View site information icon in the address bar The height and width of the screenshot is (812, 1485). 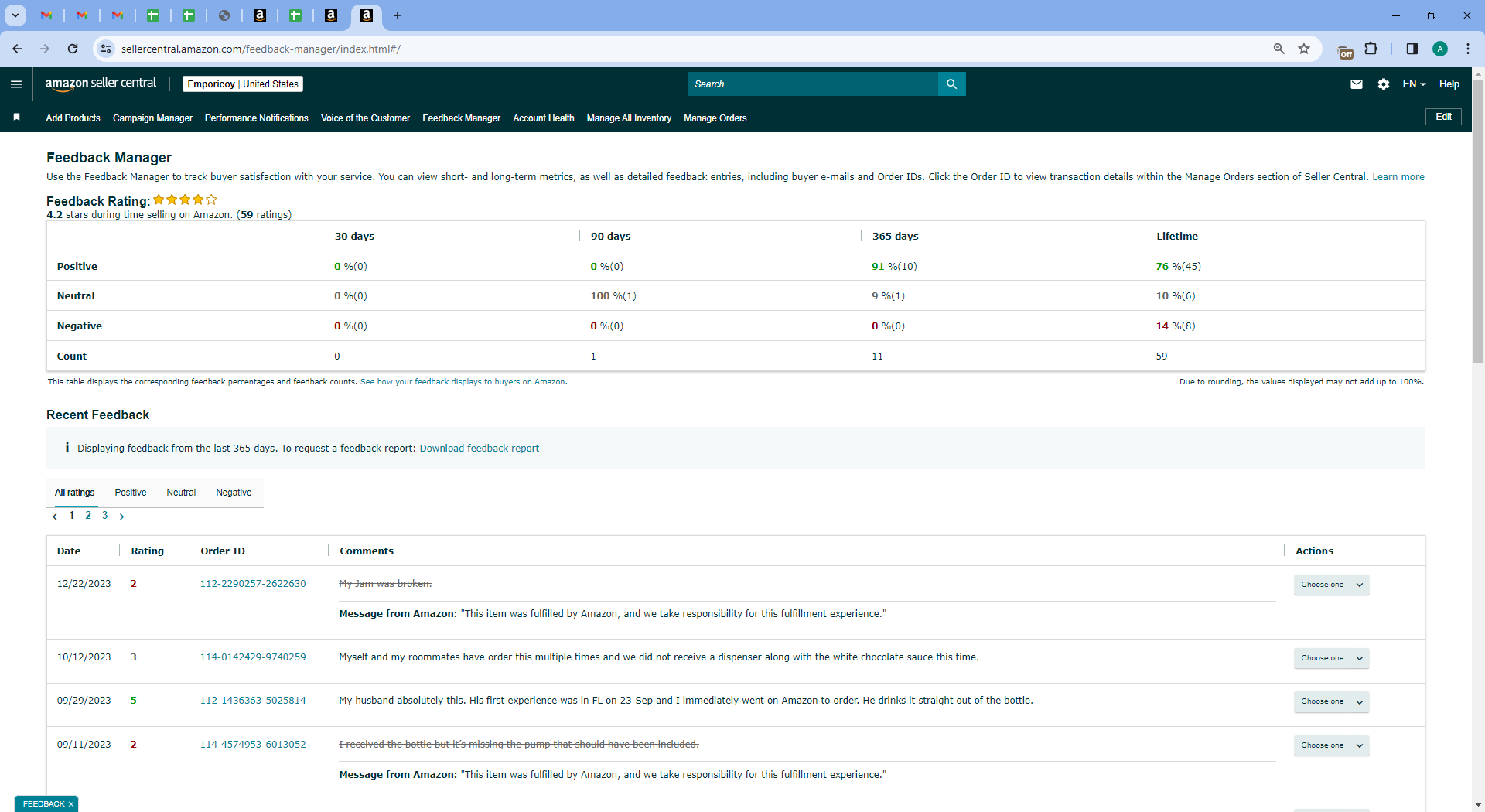[106, 49]
